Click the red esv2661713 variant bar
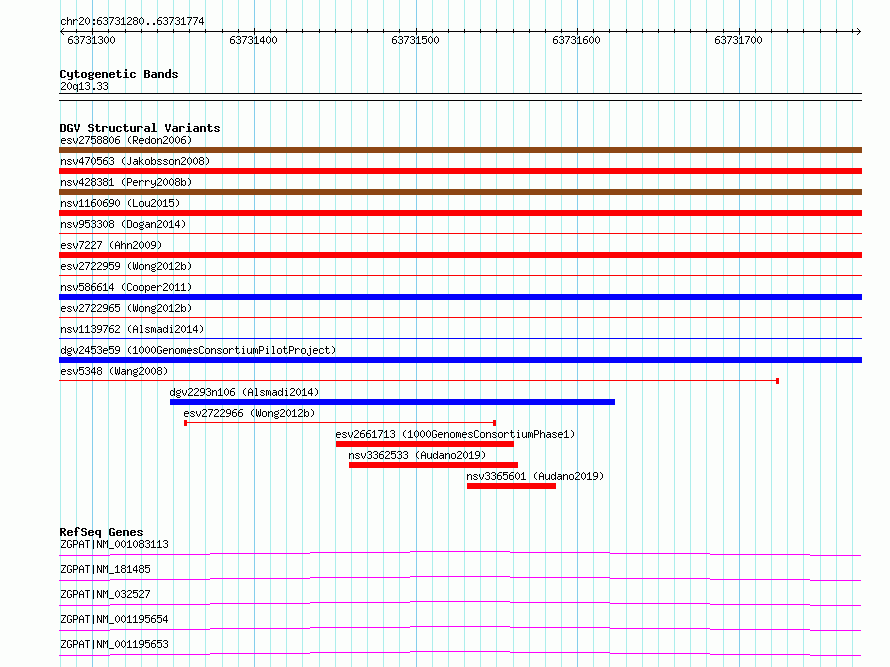 (x=425, y=444)
